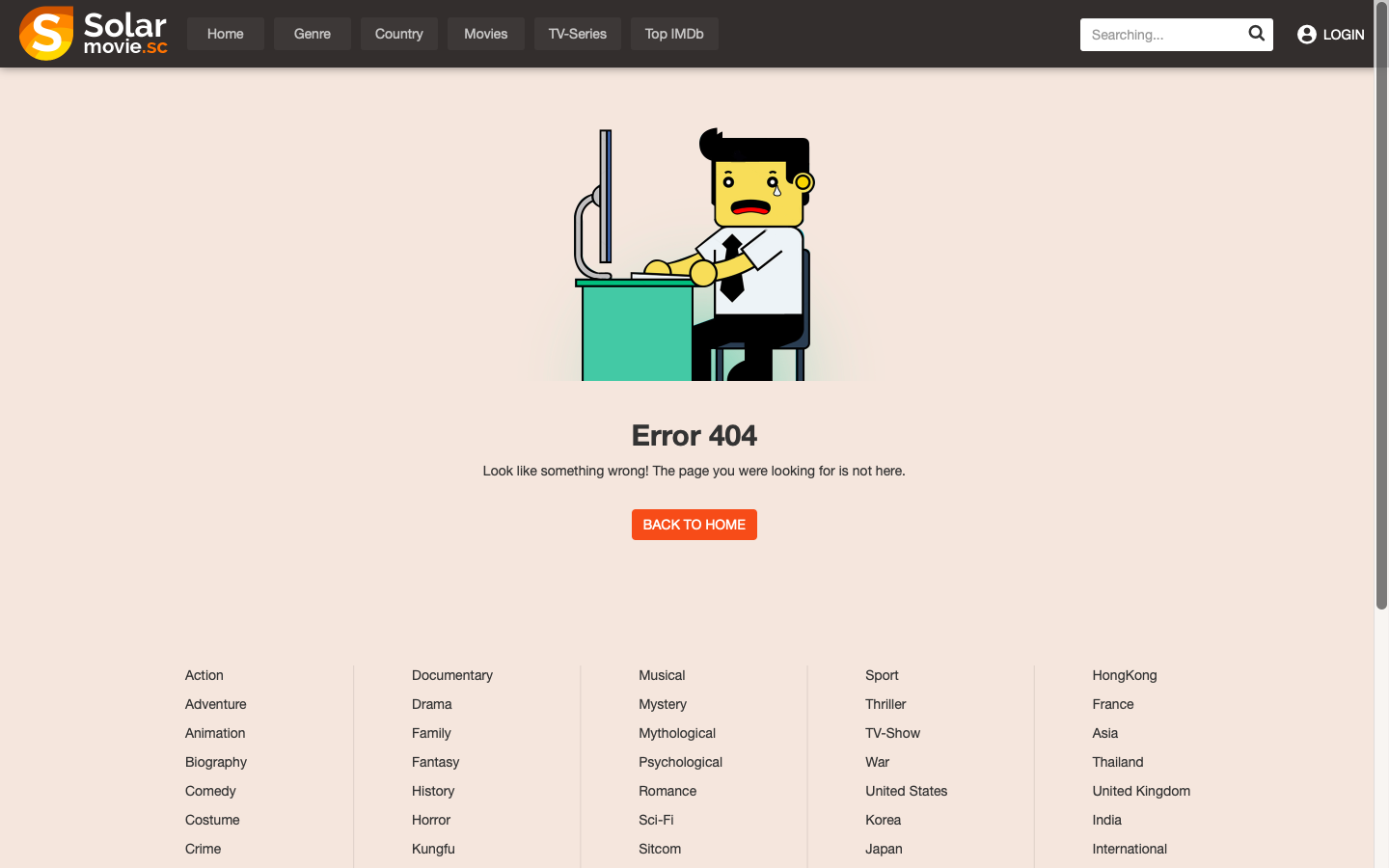Viewport: 1389px width, 868px height.
Task: Open the Action genre link
Action: 204,675
